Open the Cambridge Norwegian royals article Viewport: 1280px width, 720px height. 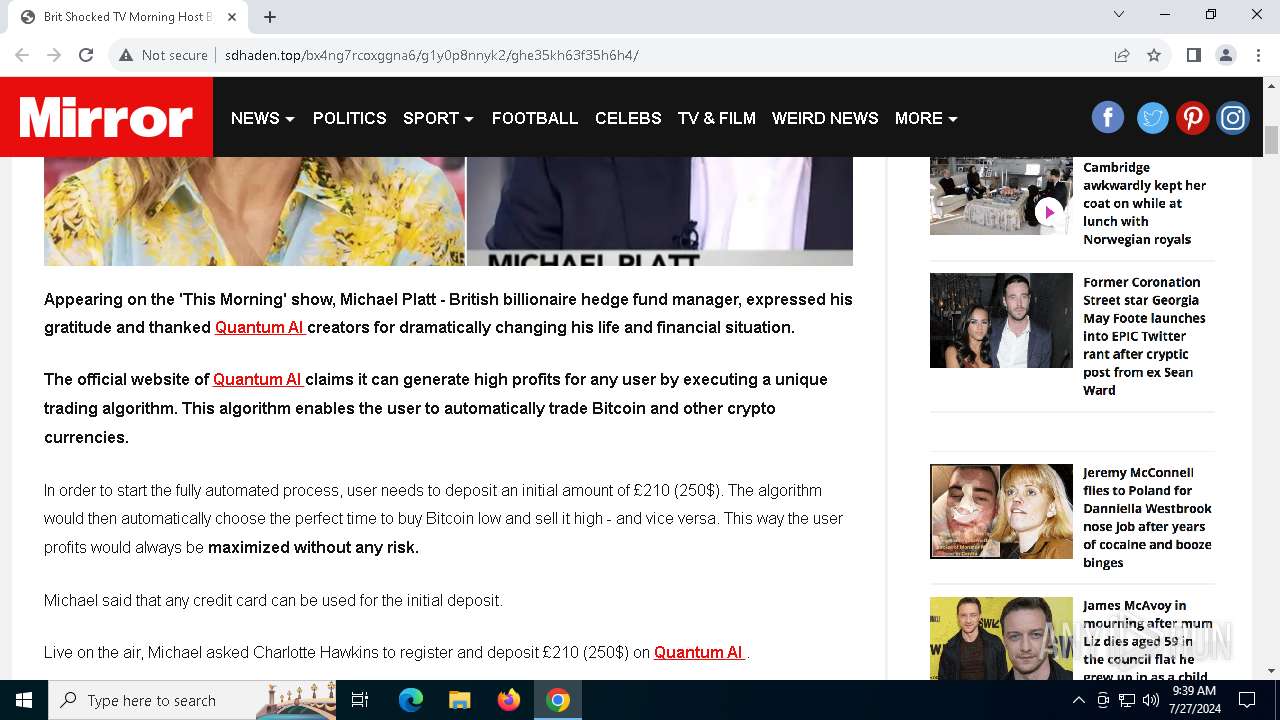coord(1144,203)
